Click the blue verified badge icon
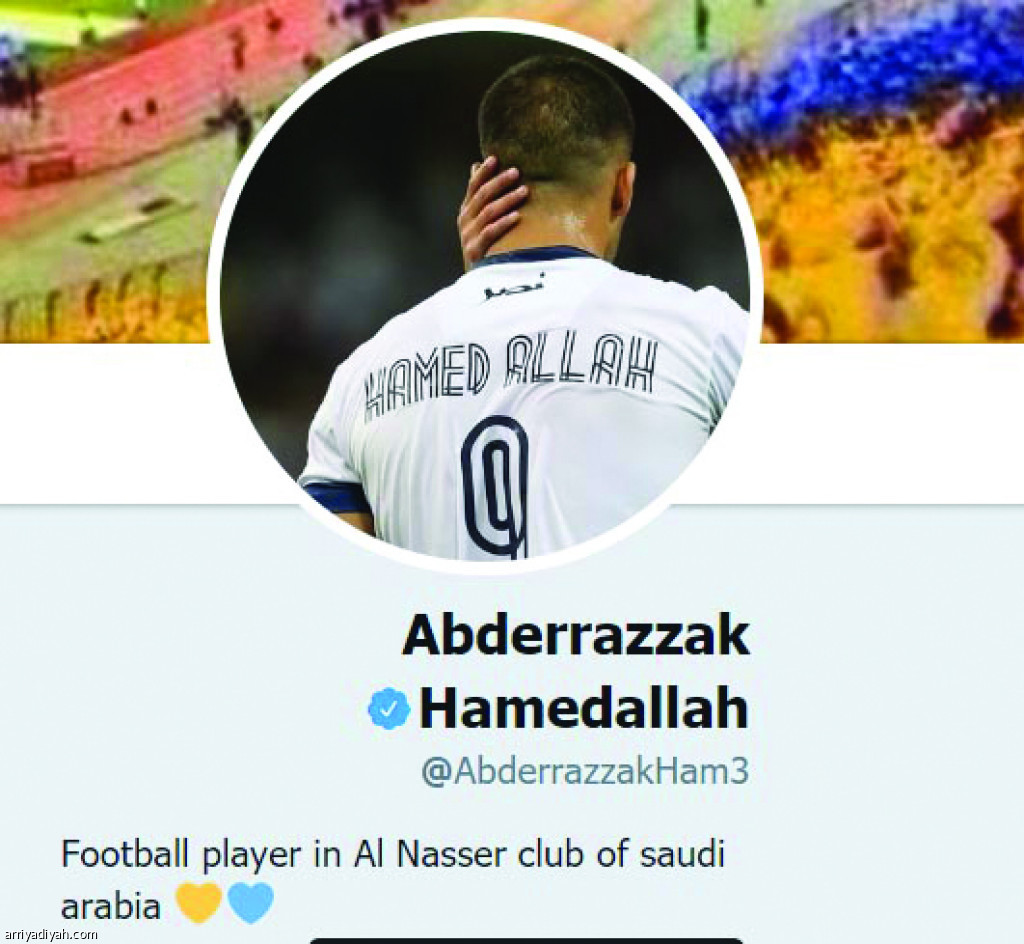1024x944 pixels. click(389, 708)
